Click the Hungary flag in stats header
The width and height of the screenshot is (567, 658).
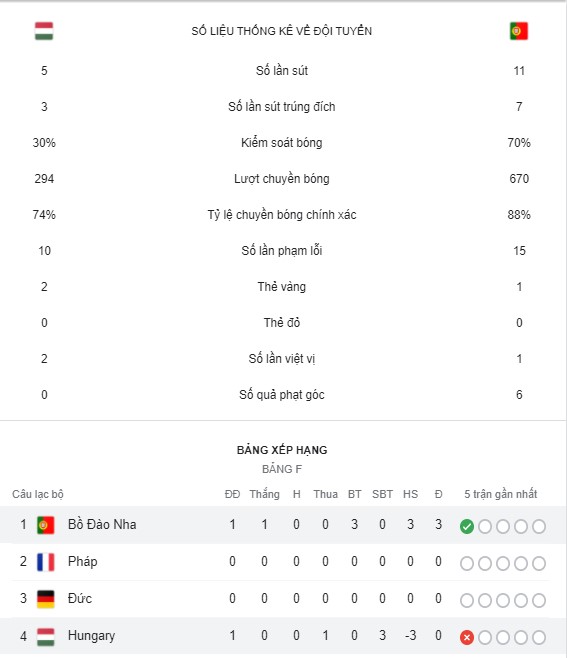pos(44,31)
